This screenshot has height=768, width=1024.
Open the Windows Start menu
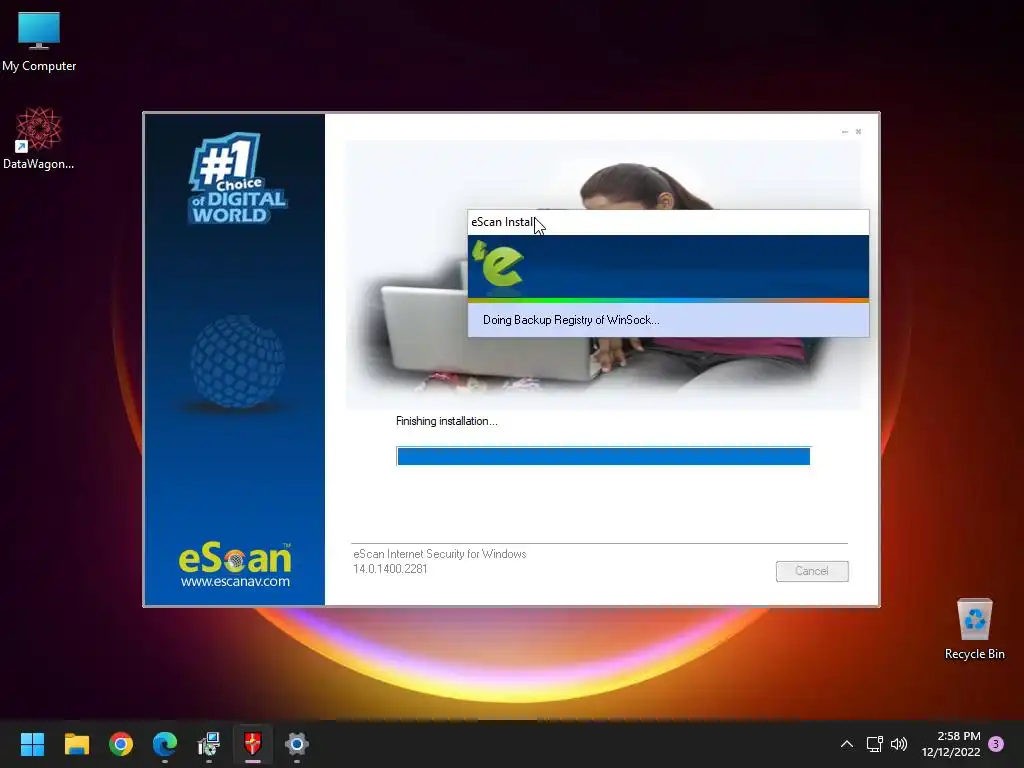click(32, 744)
